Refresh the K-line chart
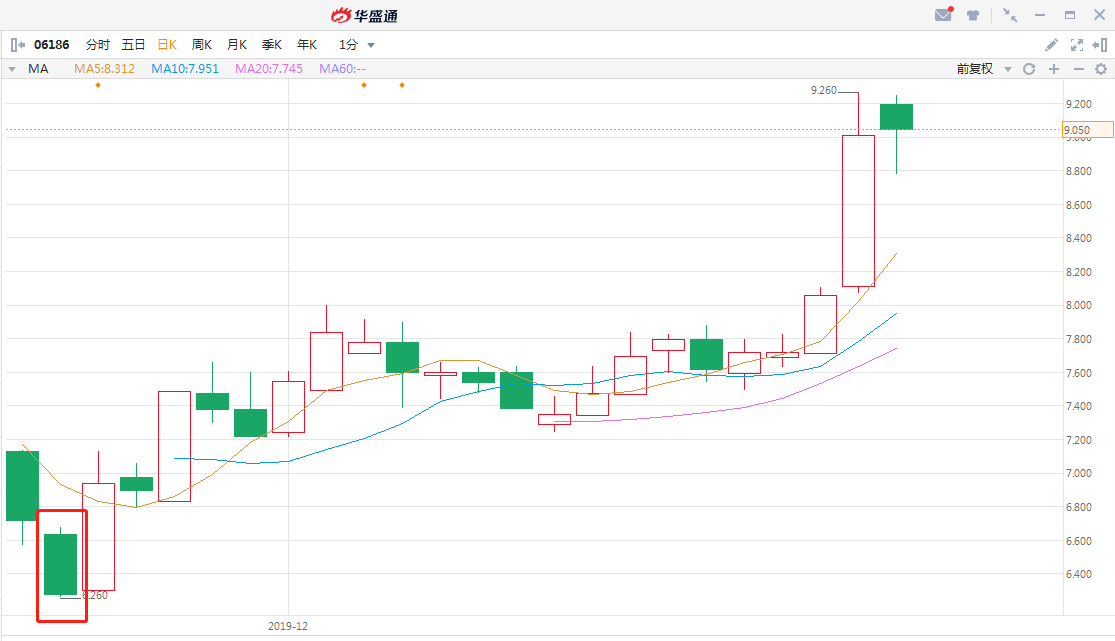1115x641 pixels. click(1029, 69)
